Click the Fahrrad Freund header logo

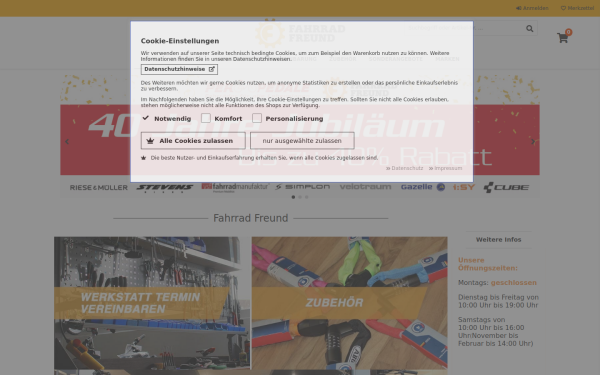coord(300,34)
